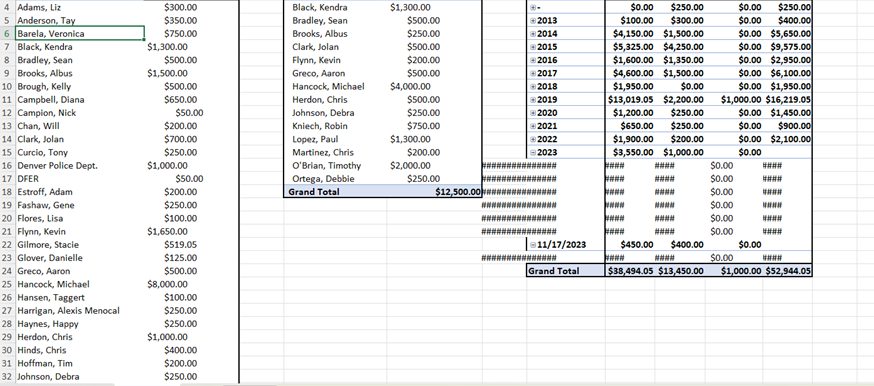Click the Hinds, Chris cell

pos(80,350)
